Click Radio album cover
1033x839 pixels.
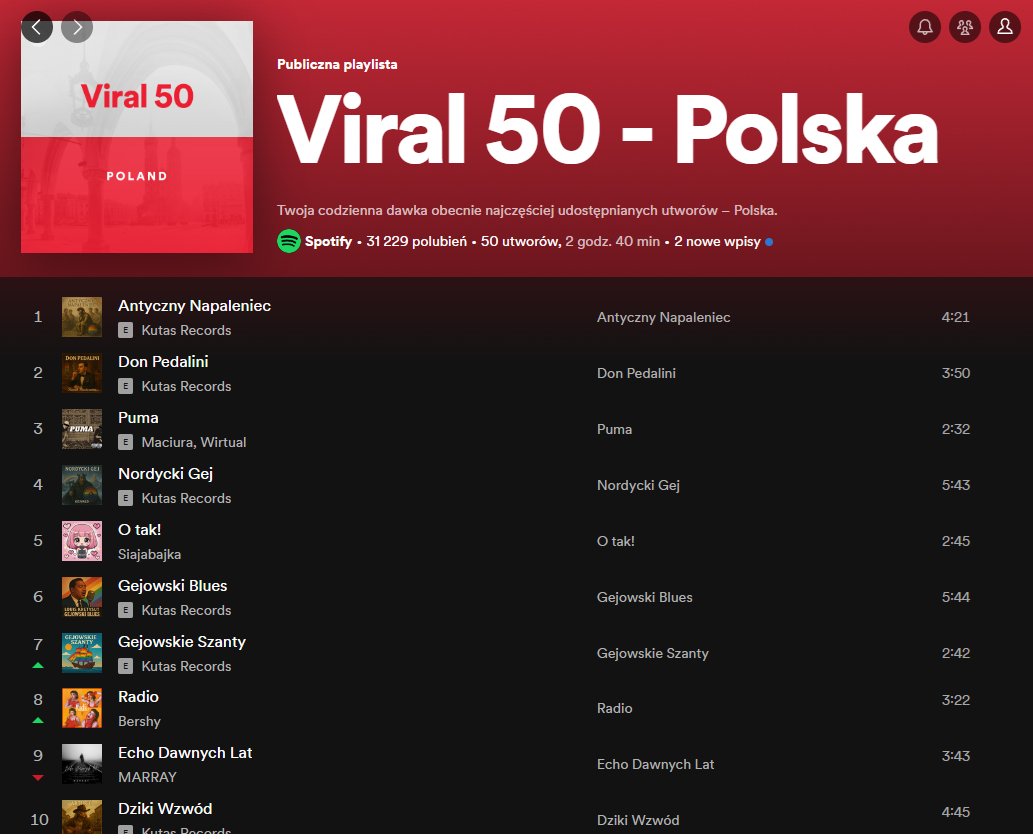click(82, 708)
